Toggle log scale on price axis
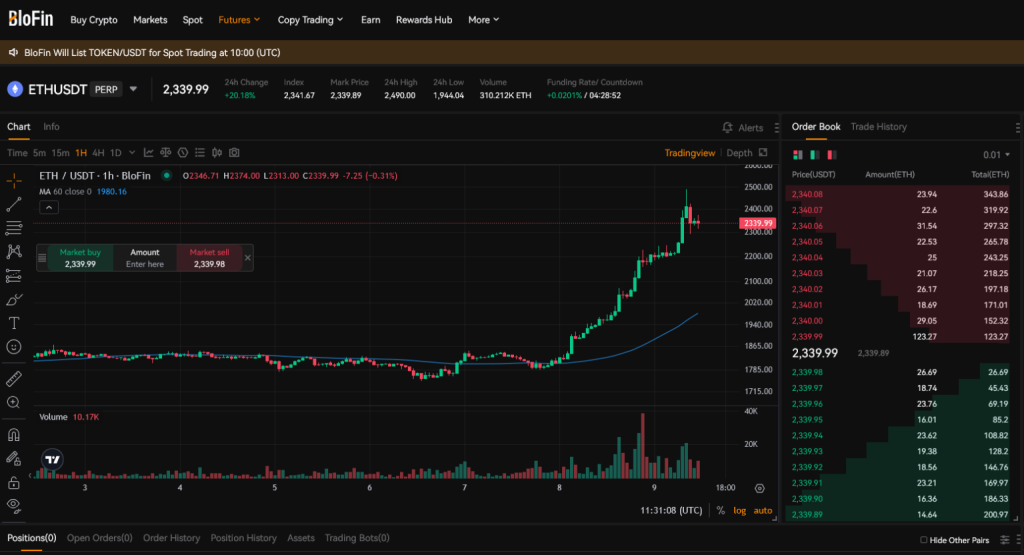This screenshot has width=1024, height=555. click(739, 511)
